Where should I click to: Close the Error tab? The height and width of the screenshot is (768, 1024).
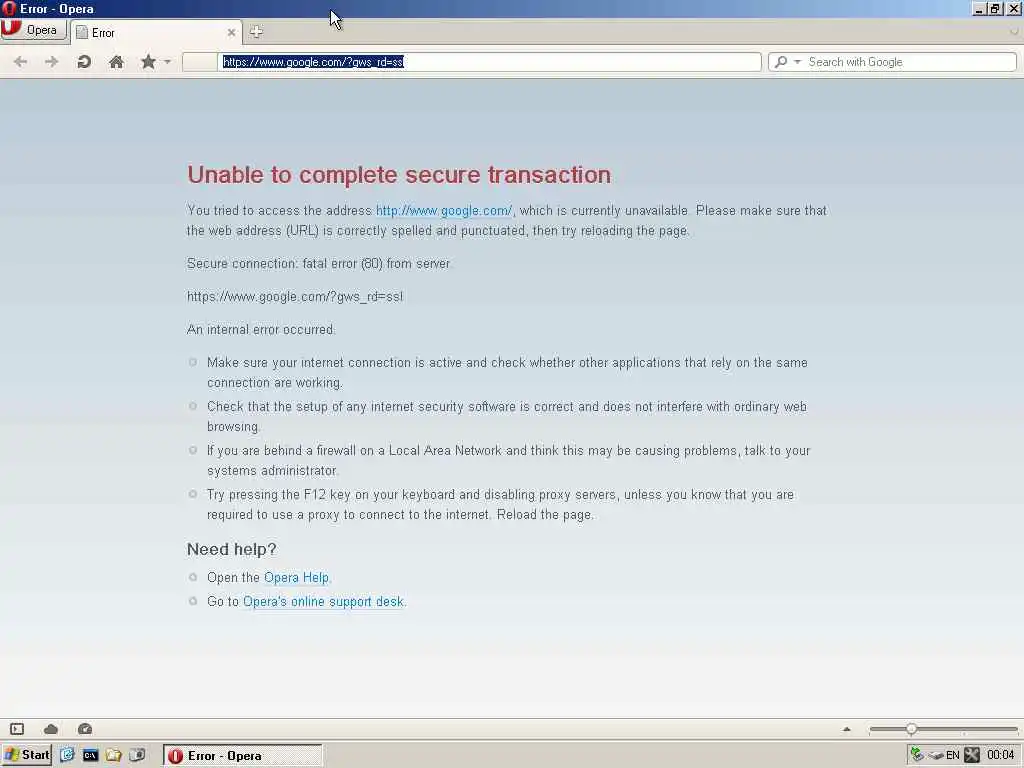[x=231, y=33]
